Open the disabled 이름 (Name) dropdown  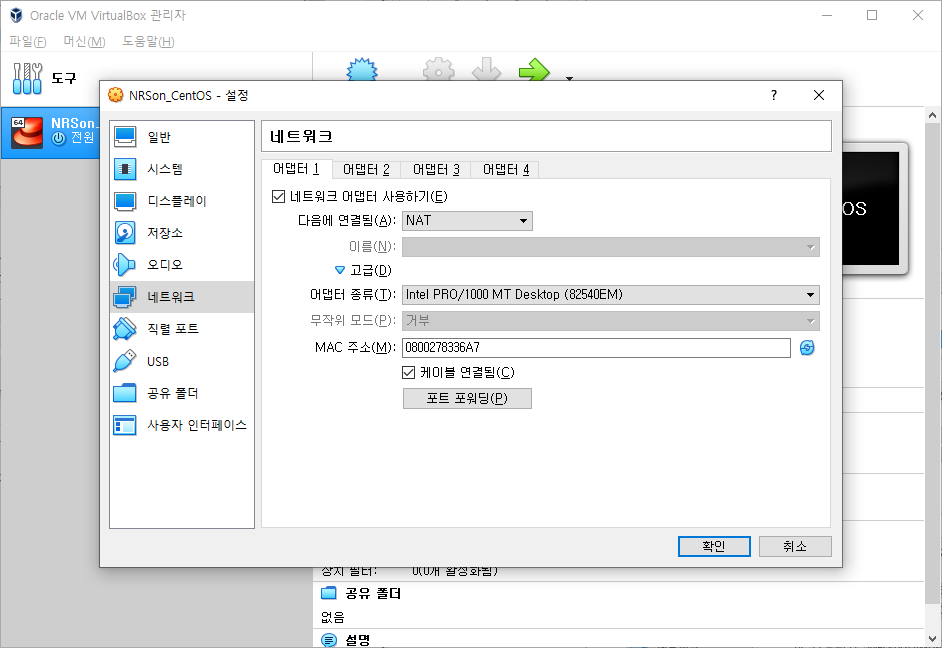click(610, 247)
